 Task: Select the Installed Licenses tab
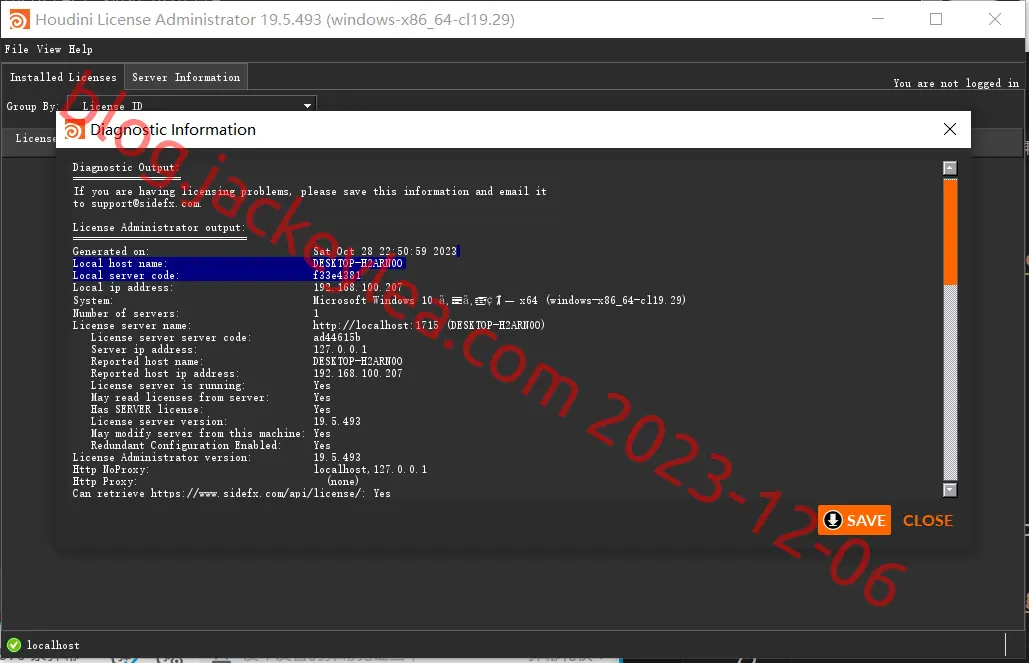point(63,77)
